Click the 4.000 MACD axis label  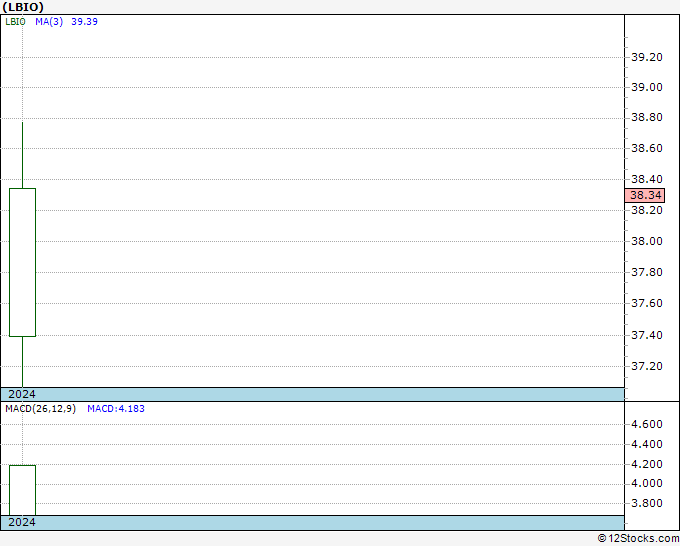click(647, 484)
